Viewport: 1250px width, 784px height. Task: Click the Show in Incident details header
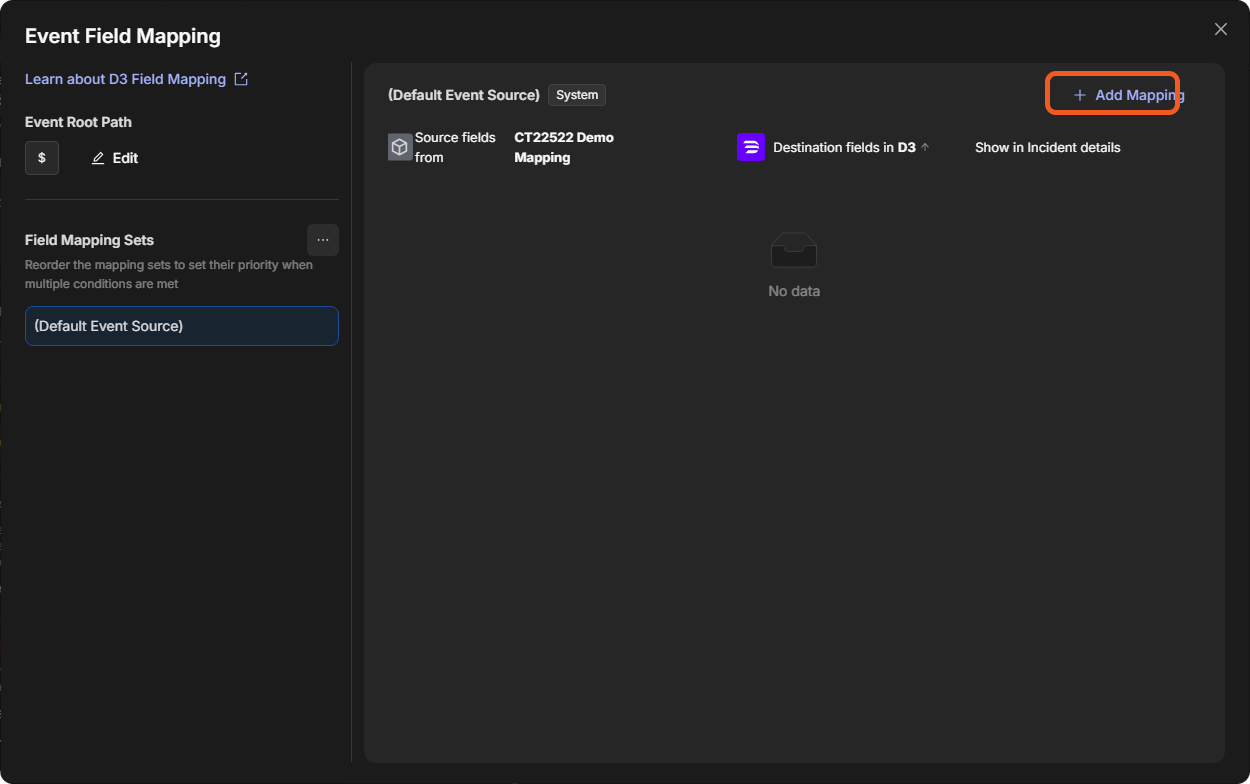[1048, 147]
